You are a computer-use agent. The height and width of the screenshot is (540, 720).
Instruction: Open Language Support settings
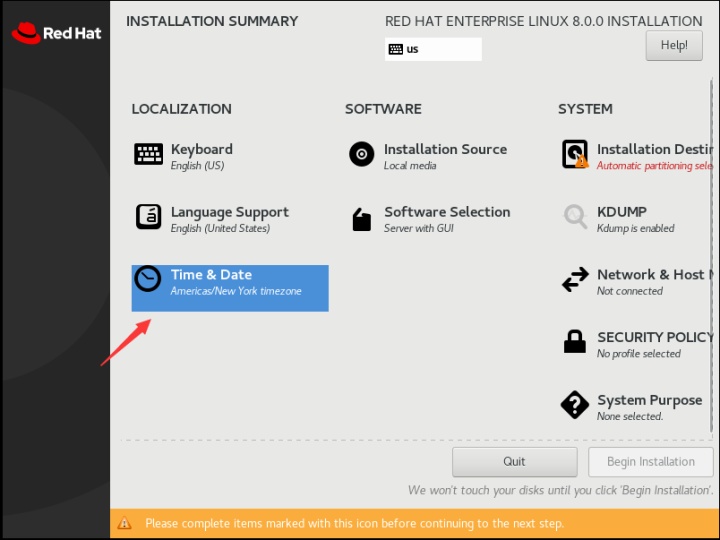(230, 212)
